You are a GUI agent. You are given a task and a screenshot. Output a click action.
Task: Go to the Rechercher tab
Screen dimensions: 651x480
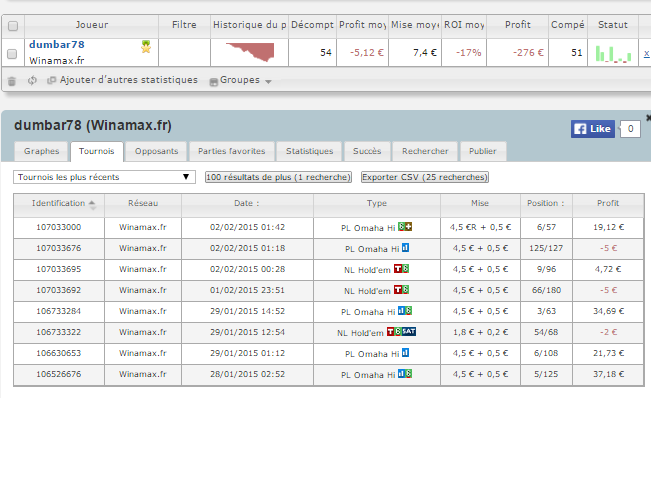pyautogui.click(x=425, y=151)
